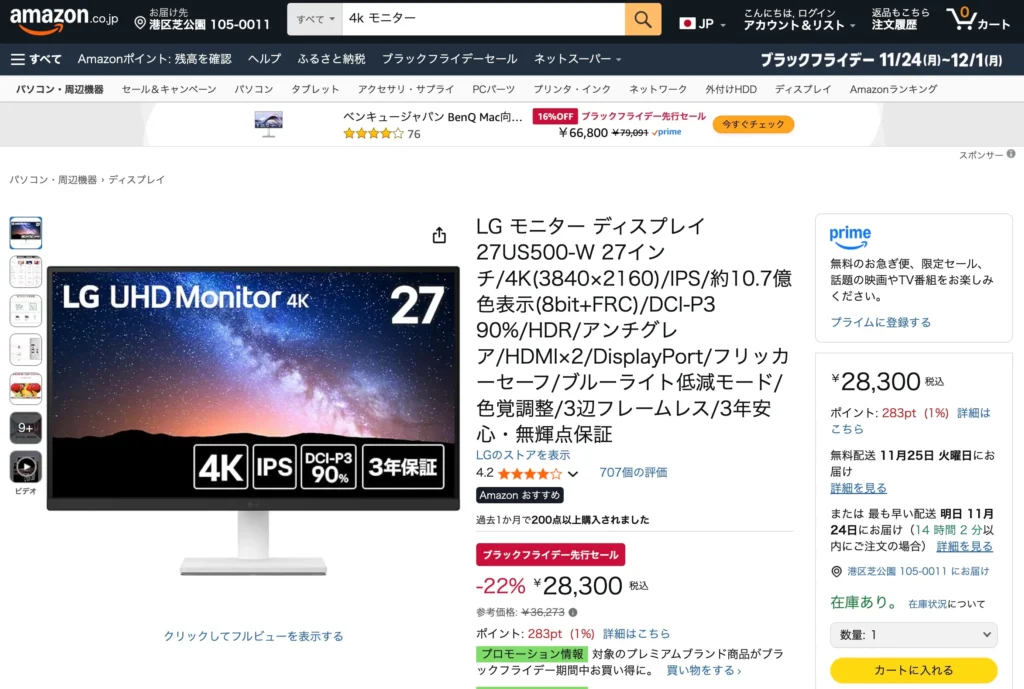1024x689 pixels.
Task: Open the 707個の評価 reviews link
Action: pos(633,472)
